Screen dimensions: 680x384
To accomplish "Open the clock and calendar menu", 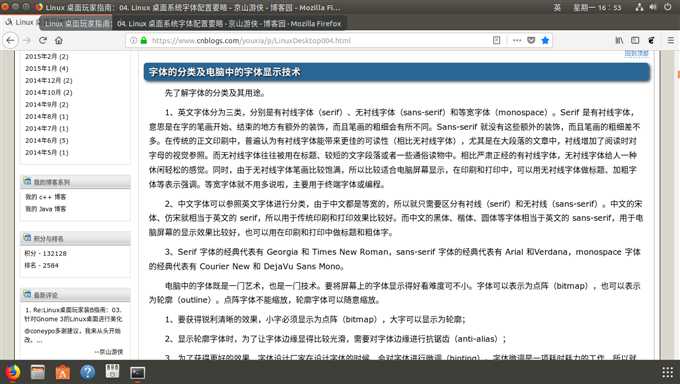I will 597,7.
